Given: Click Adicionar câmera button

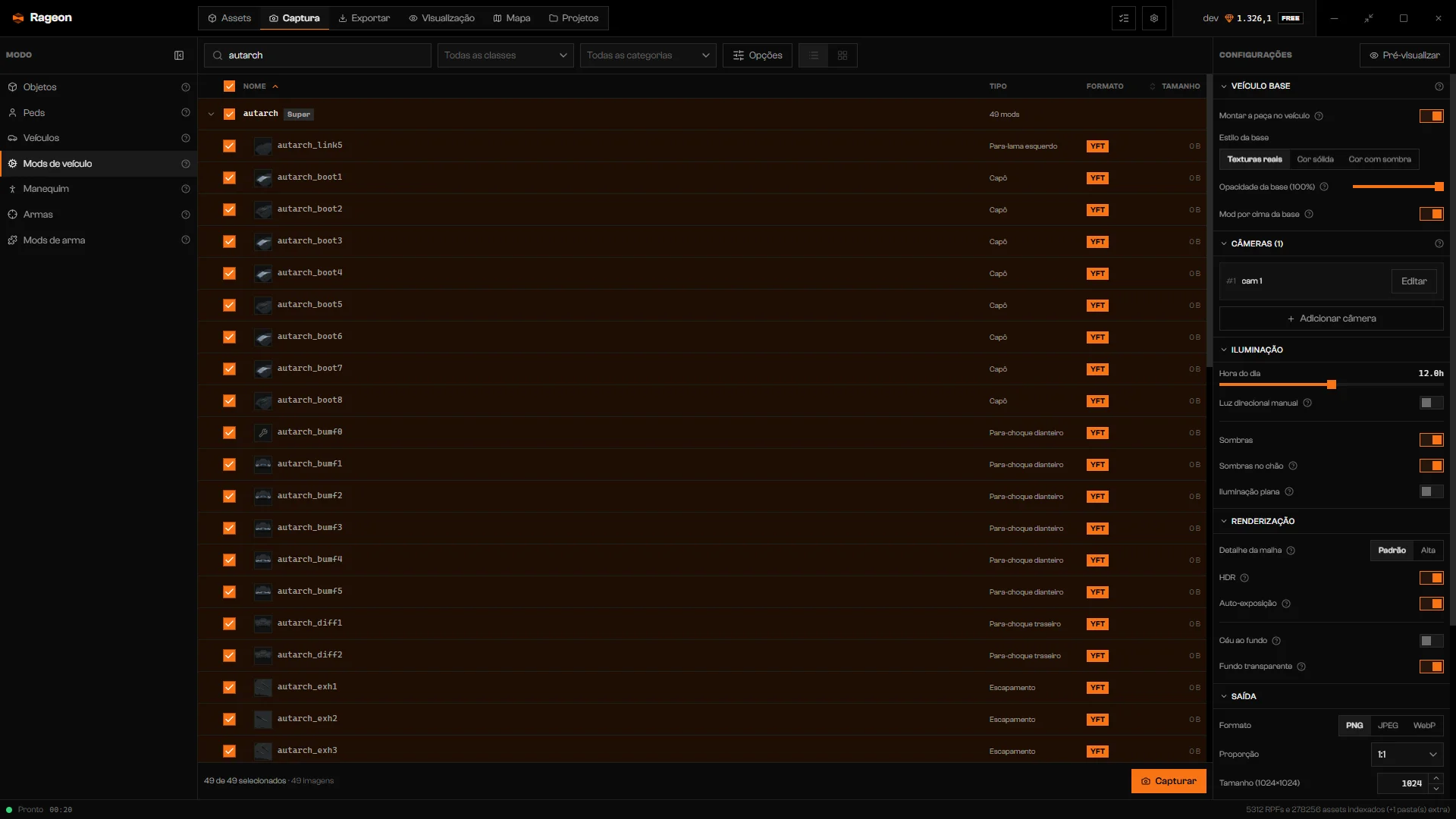Looking at the screenshot, I should coord(1331,318).
